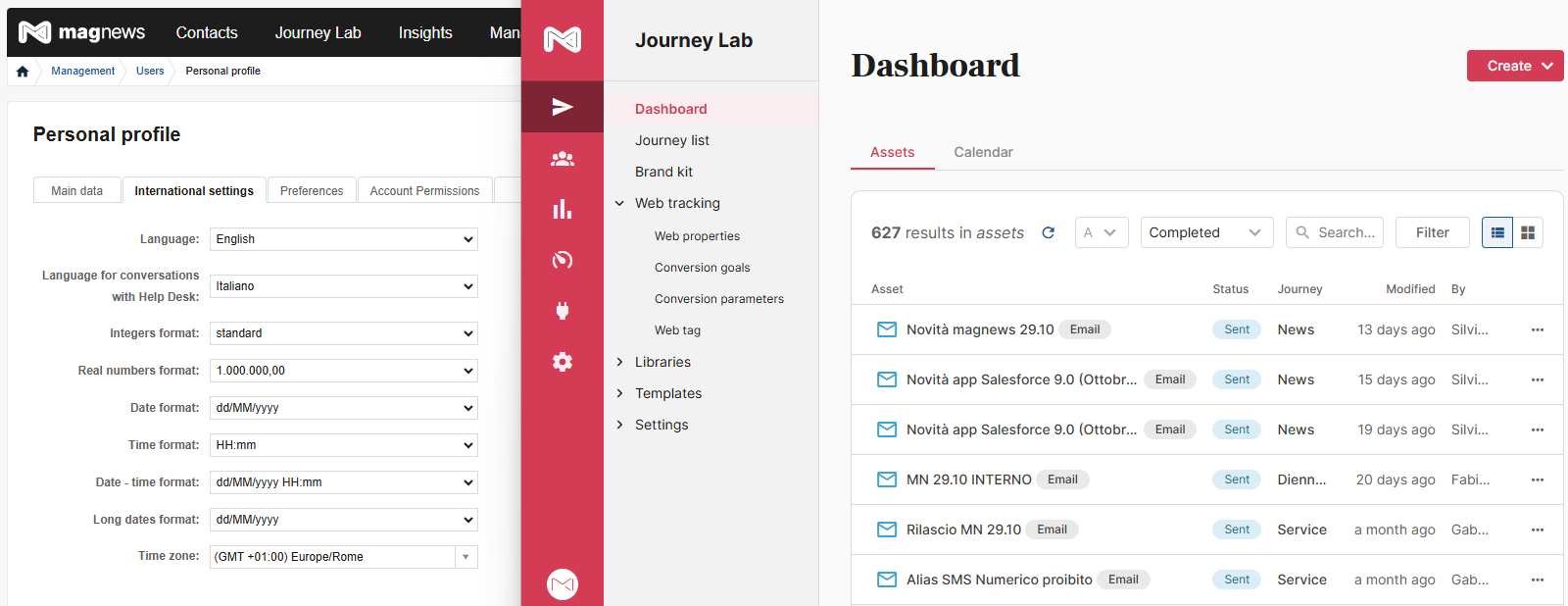The height and width of the screenshot is (606, 1568).
Task: Open the Completed status filter dropdown
Action: [x=1206, y=232]
